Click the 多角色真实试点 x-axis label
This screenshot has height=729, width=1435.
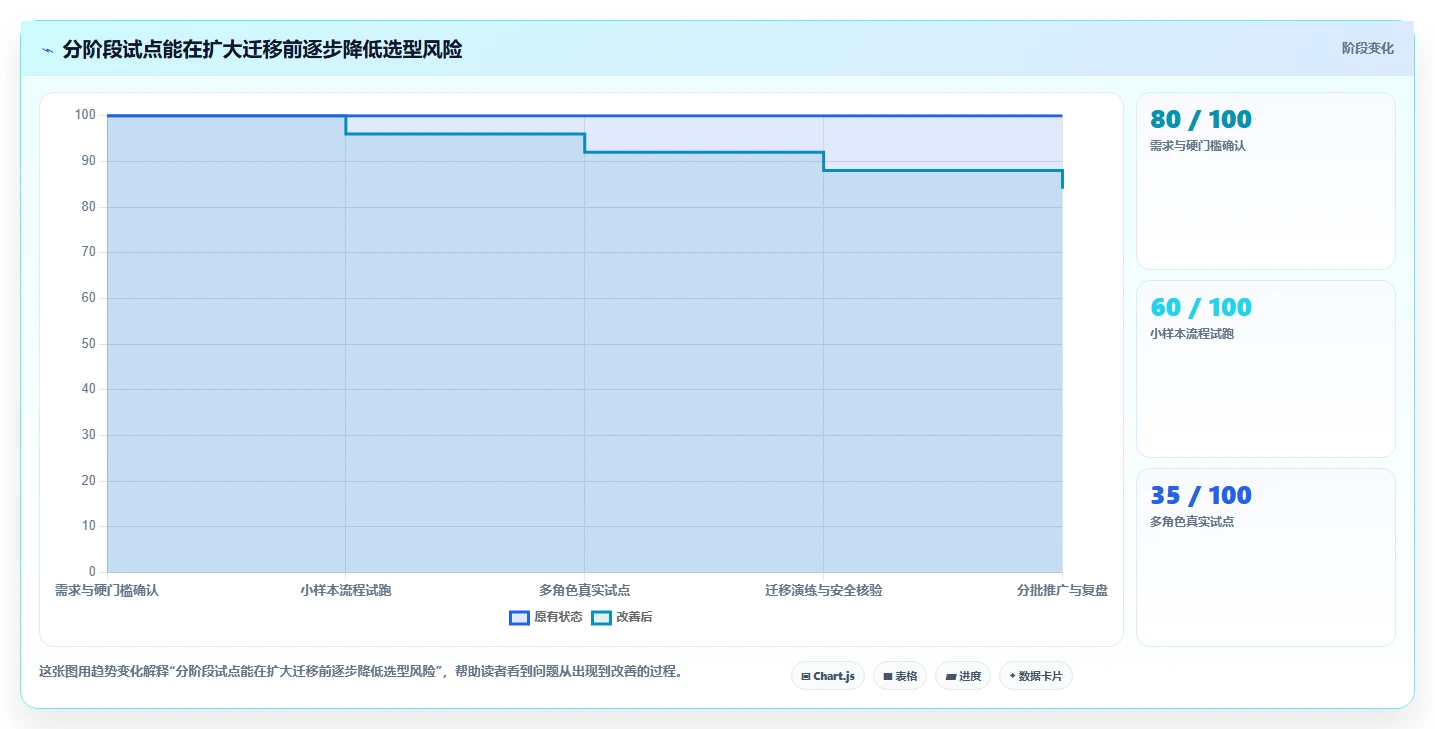click(x=585, y=590)
